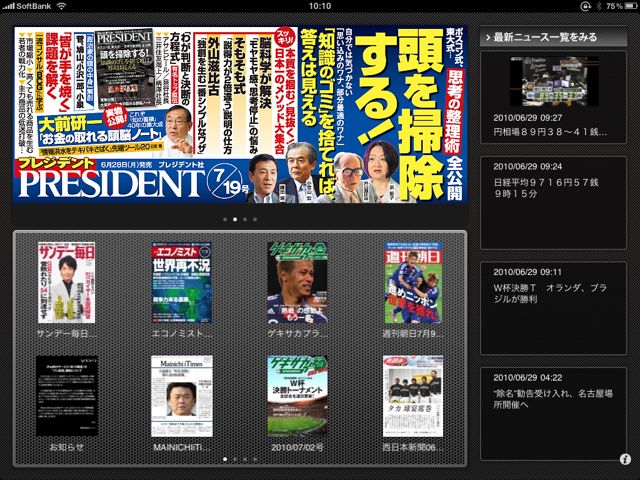Open the 西日本新聞 newspaper cover
The width and height of the screenshot is (640, 480).
pyautogui.click(x=413, y=396)
